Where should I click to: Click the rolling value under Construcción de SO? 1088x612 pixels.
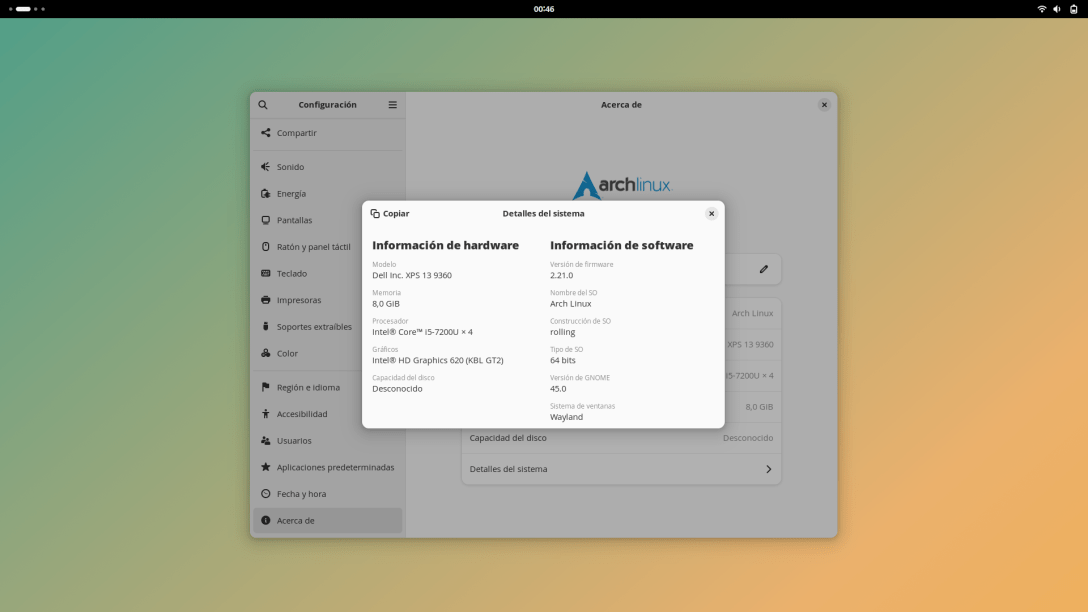[x=563, y=332]
